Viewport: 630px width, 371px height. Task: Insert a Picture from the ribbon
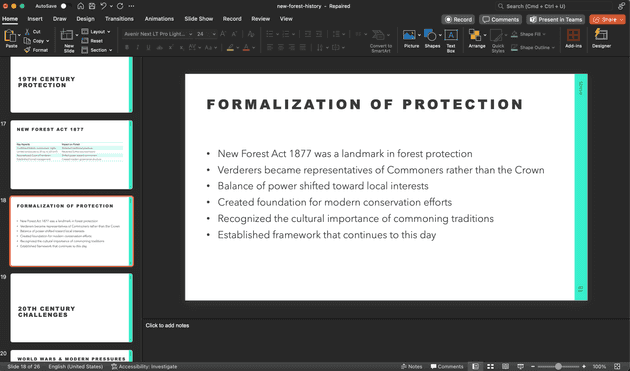point(409,35)
